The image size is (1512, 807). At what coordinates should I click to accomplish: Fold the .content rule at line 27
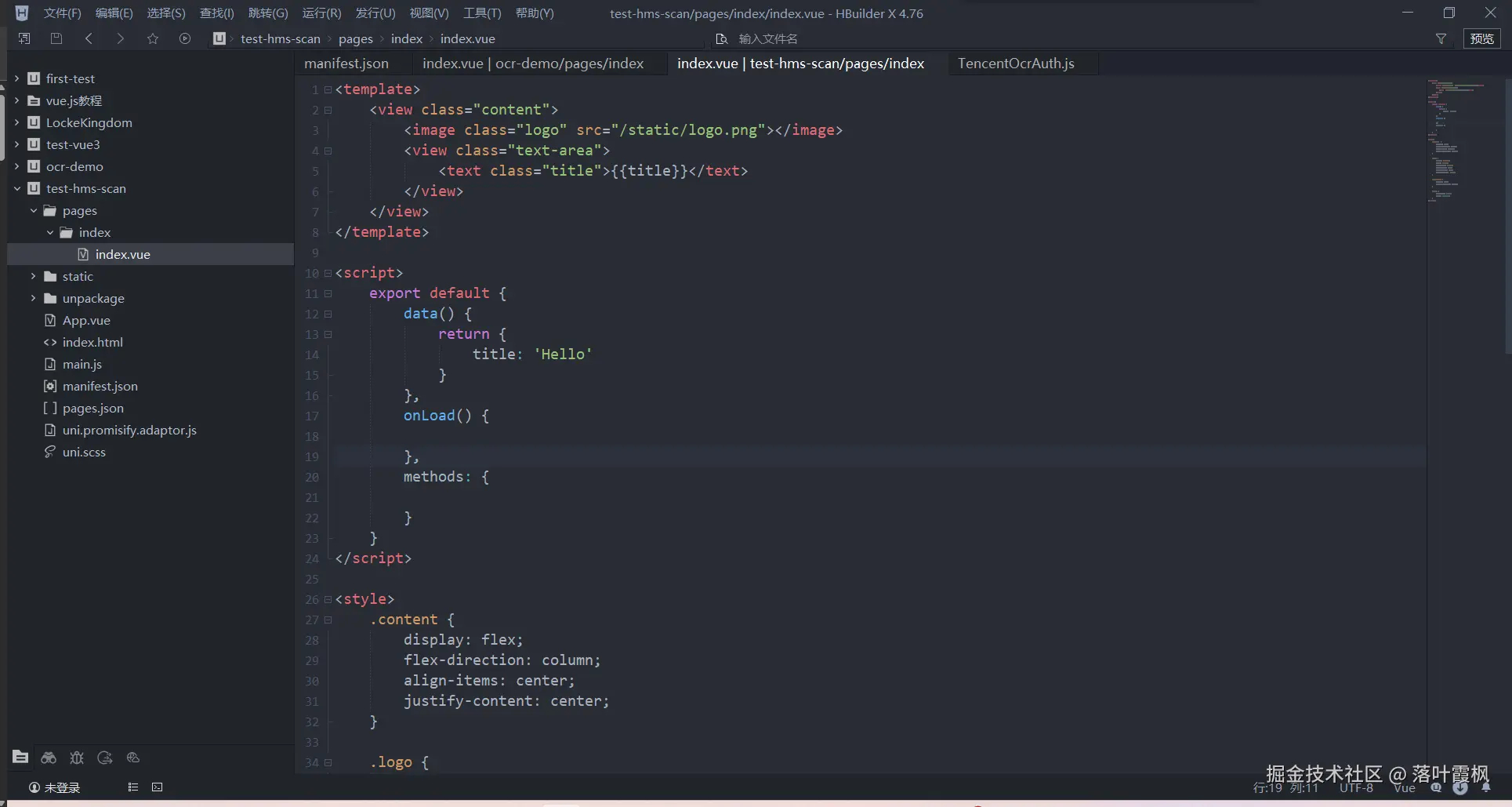[x=328, y=620]
